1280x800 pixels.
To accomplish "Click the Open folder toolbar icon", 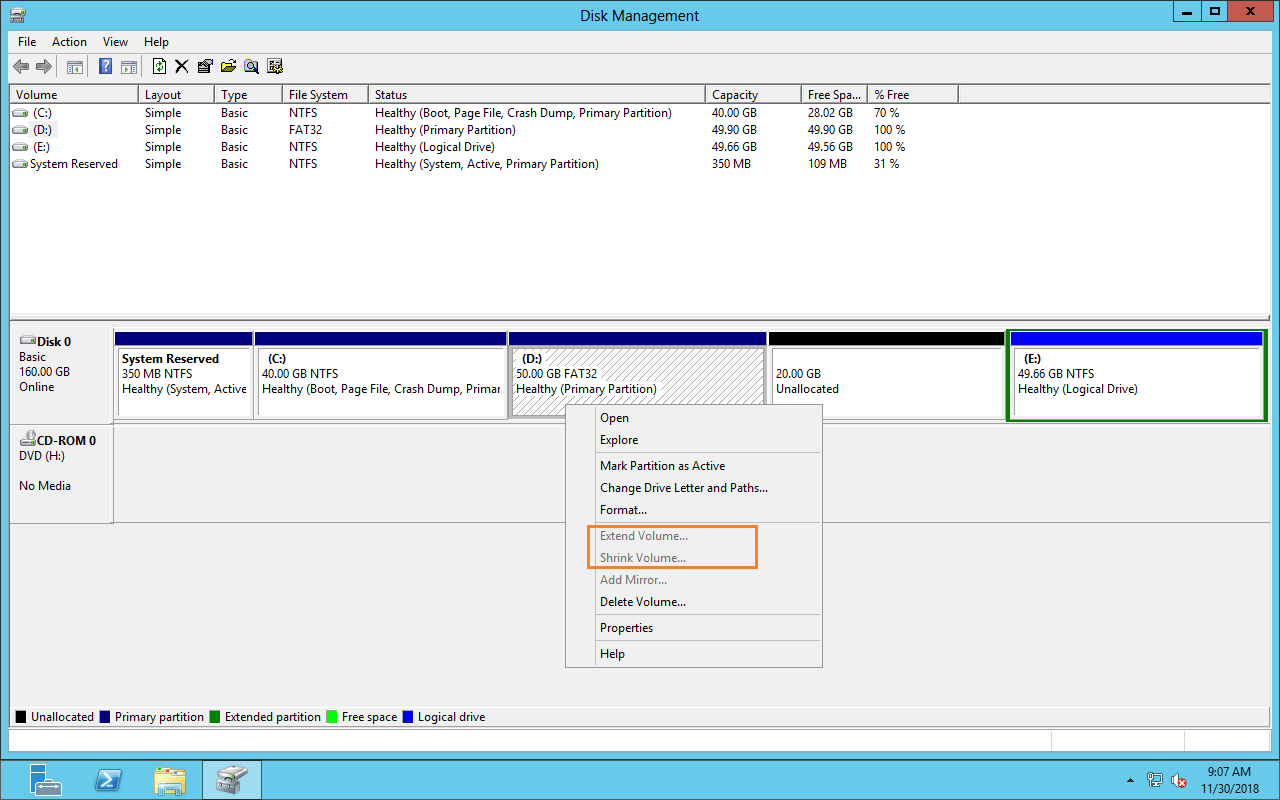I will point(229,67).
